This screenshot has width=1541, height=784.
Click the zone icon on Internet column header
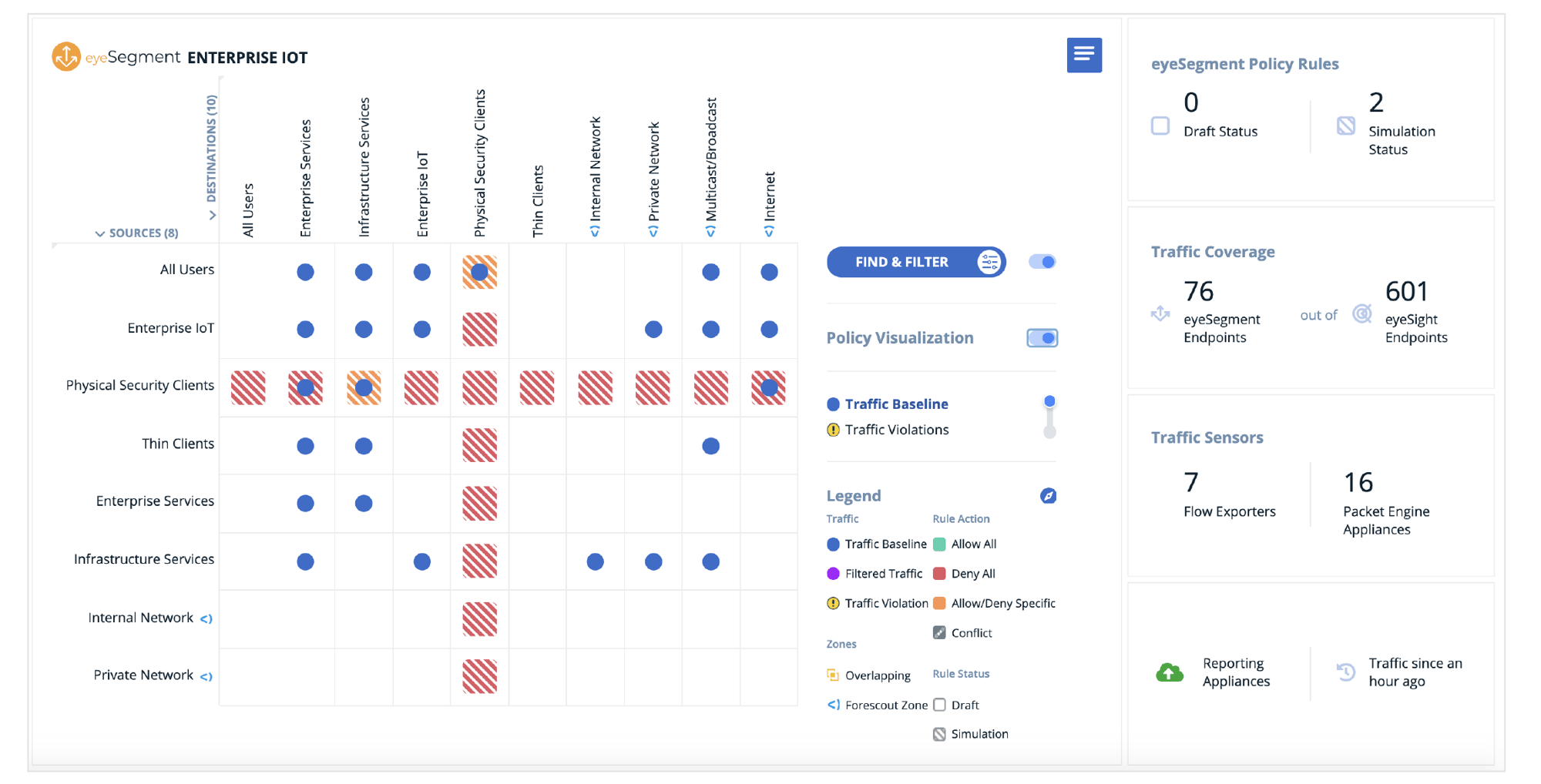(769, 231)
